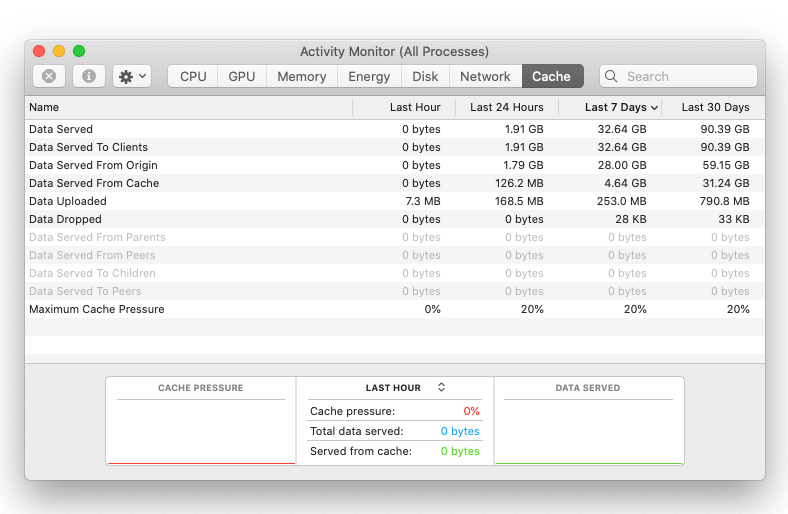Switch to the GPU tab

tap(242, 76)
